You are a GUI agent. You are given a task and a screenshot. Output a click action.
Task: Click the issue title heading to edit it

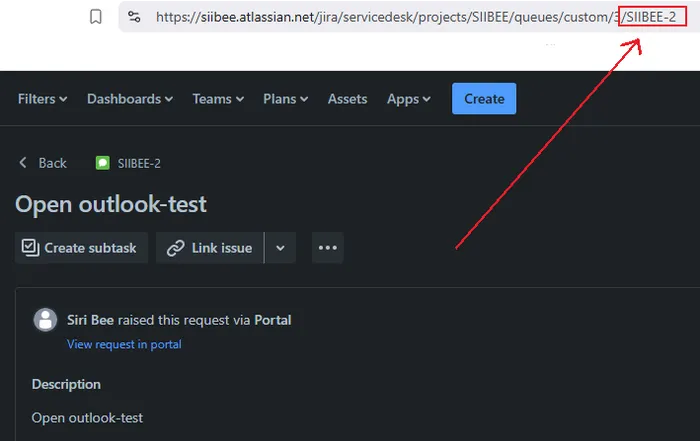(111, 204)
